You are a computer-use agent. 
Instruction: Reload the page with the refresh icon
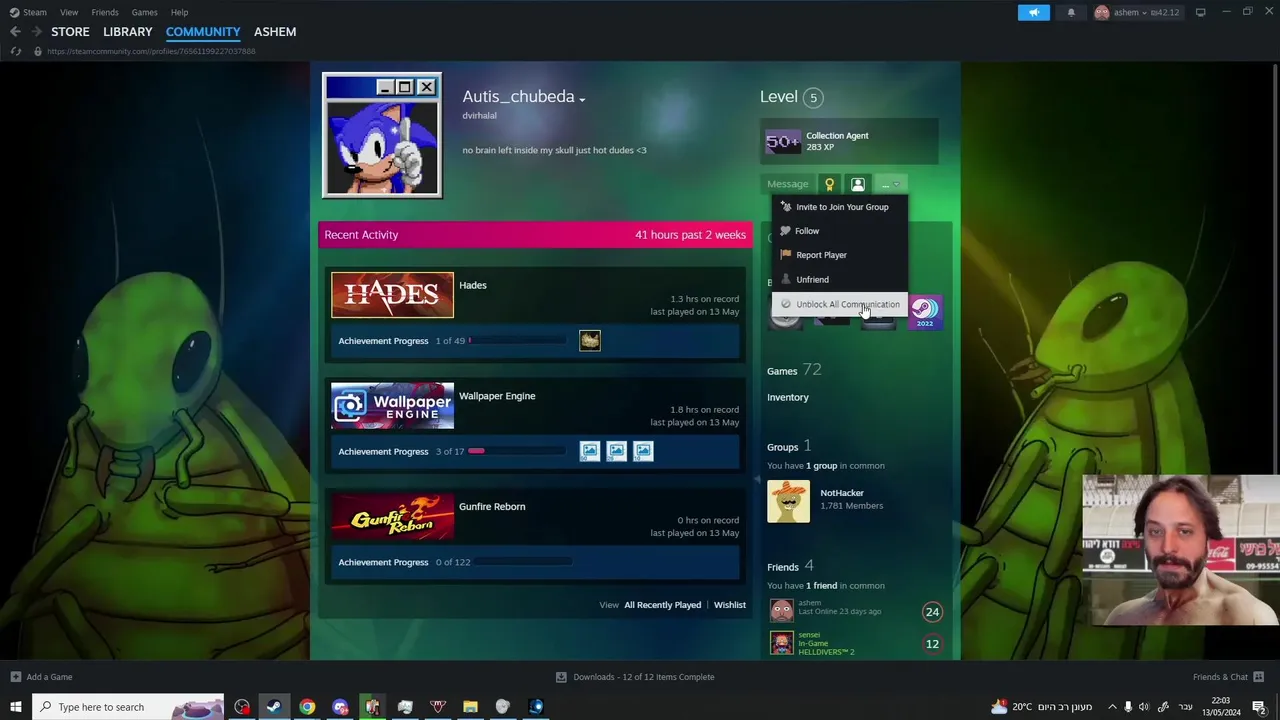pos(15,51)
